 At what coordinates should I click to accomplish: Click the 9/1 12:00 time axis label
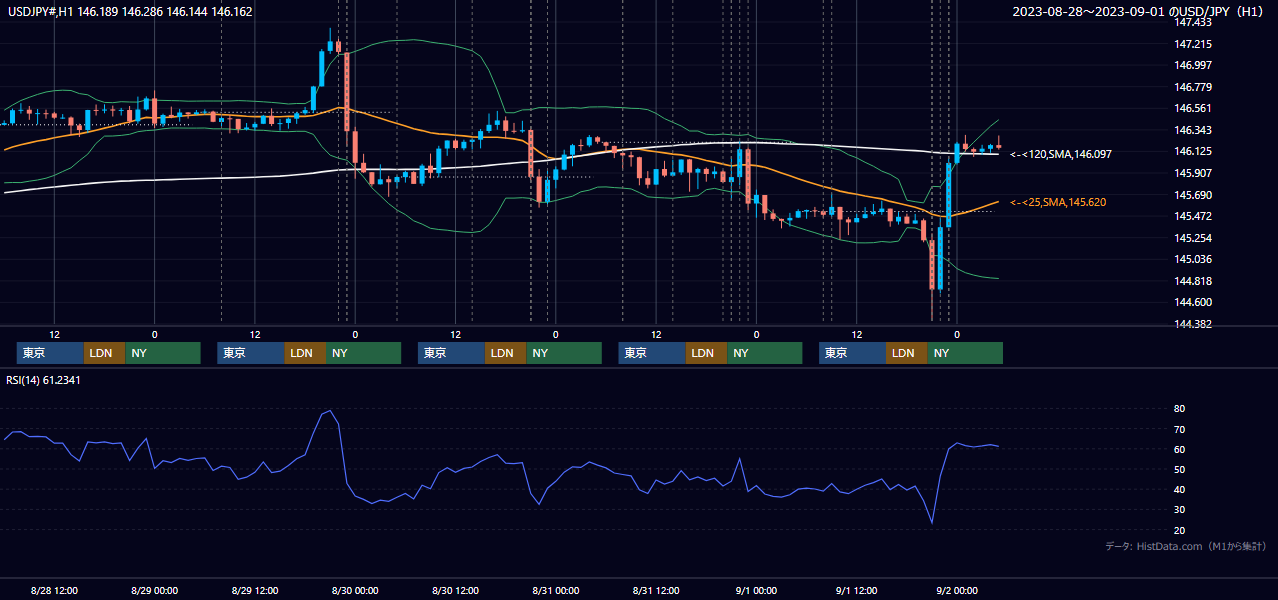[857, 591]
